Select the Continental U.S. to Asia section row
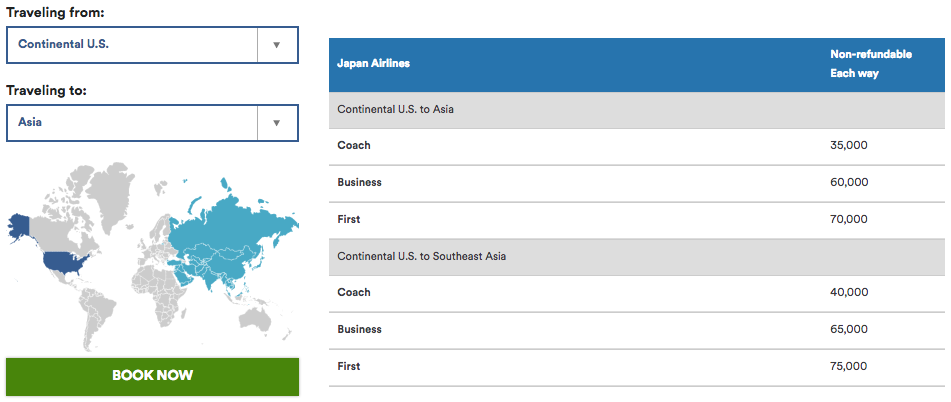Viewport: 951px width, 402px height. (640, 110)
